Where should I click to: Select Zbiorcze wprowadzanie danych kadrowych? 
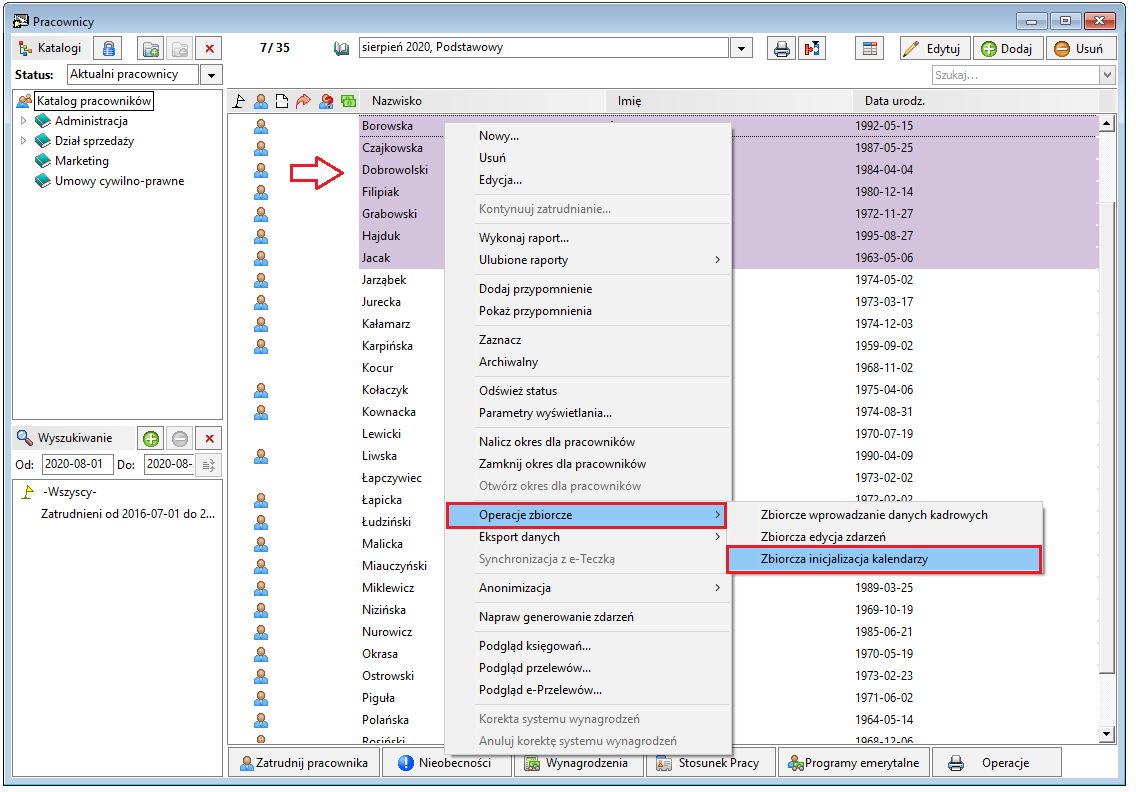click(x=884, y=515)
